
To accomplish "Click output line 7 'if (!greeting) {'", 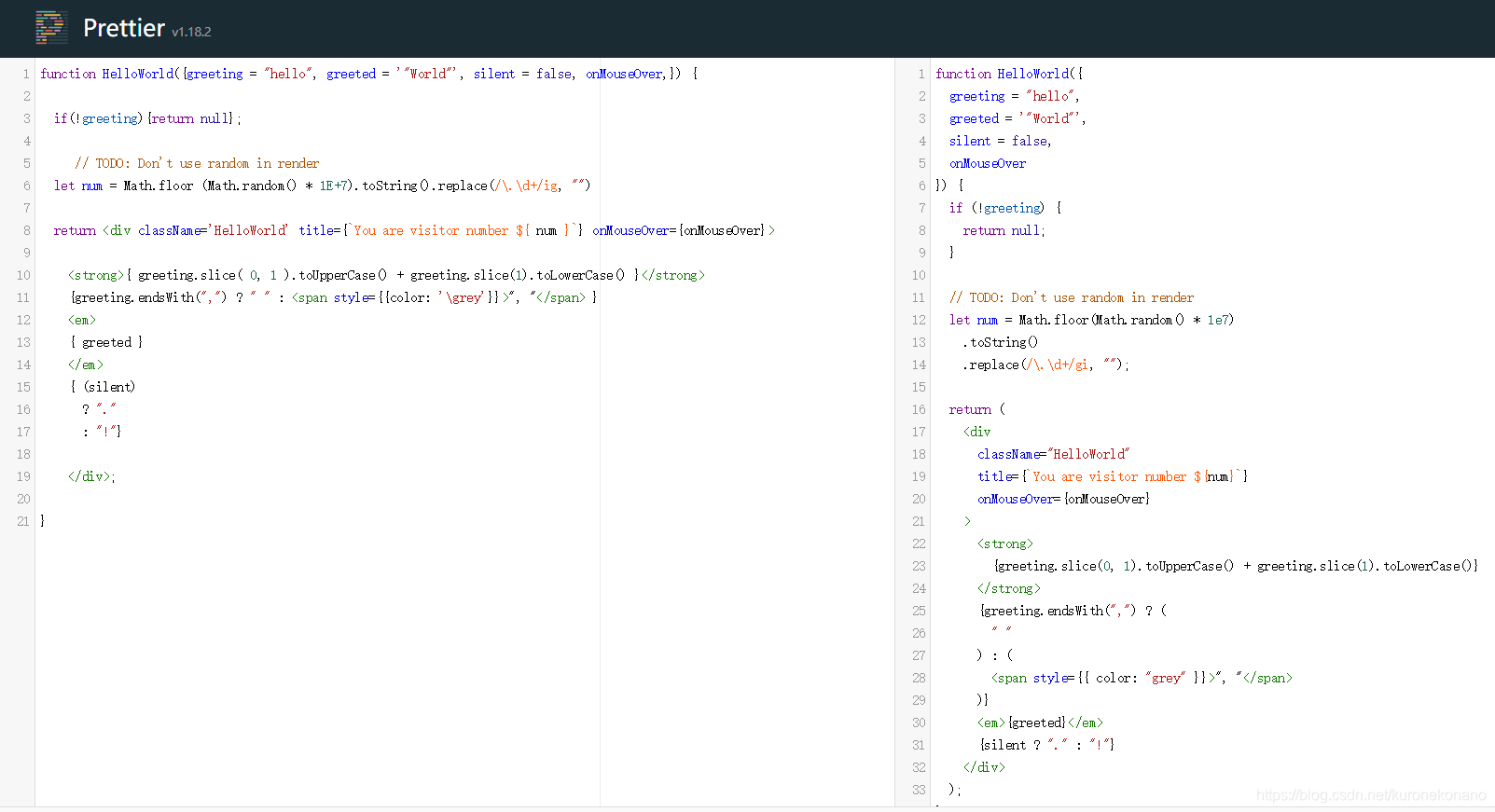I will click(x=1005, y=208).
